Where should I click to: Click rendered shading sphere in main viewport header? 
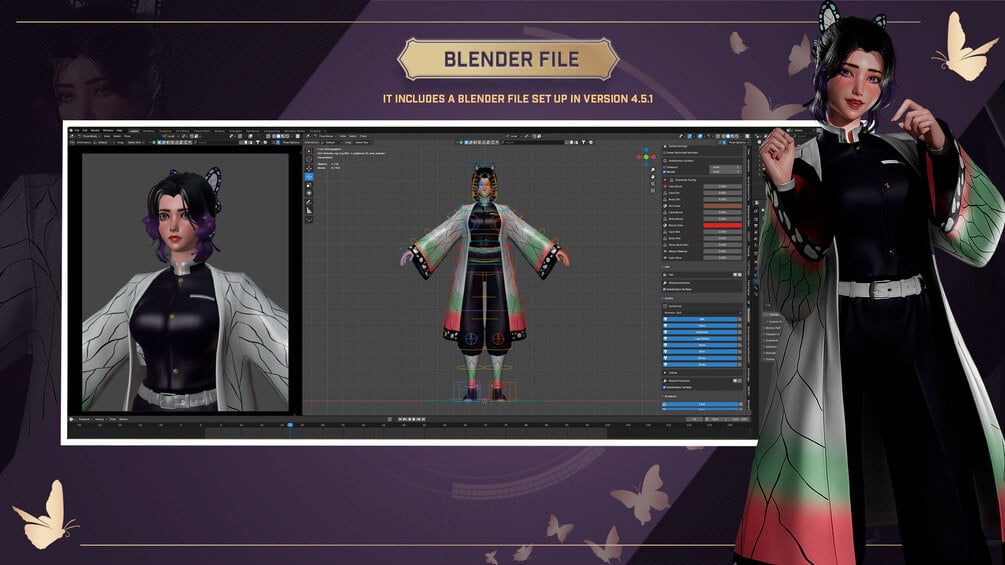736,136
